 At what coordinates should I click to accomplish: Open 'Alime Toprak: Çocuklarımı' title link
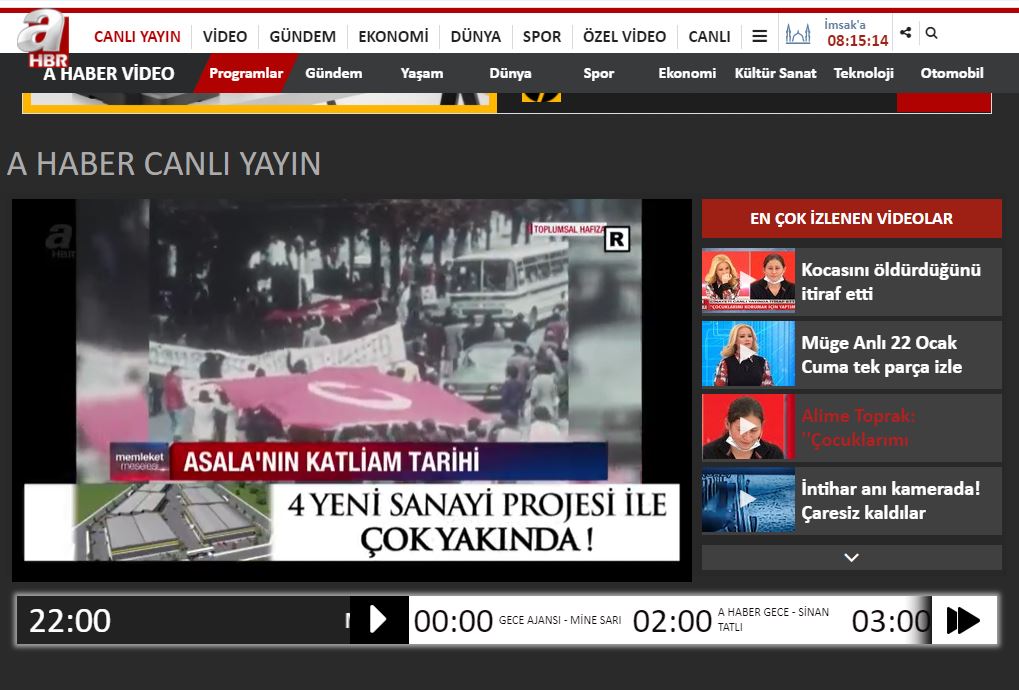click(858, 428)
